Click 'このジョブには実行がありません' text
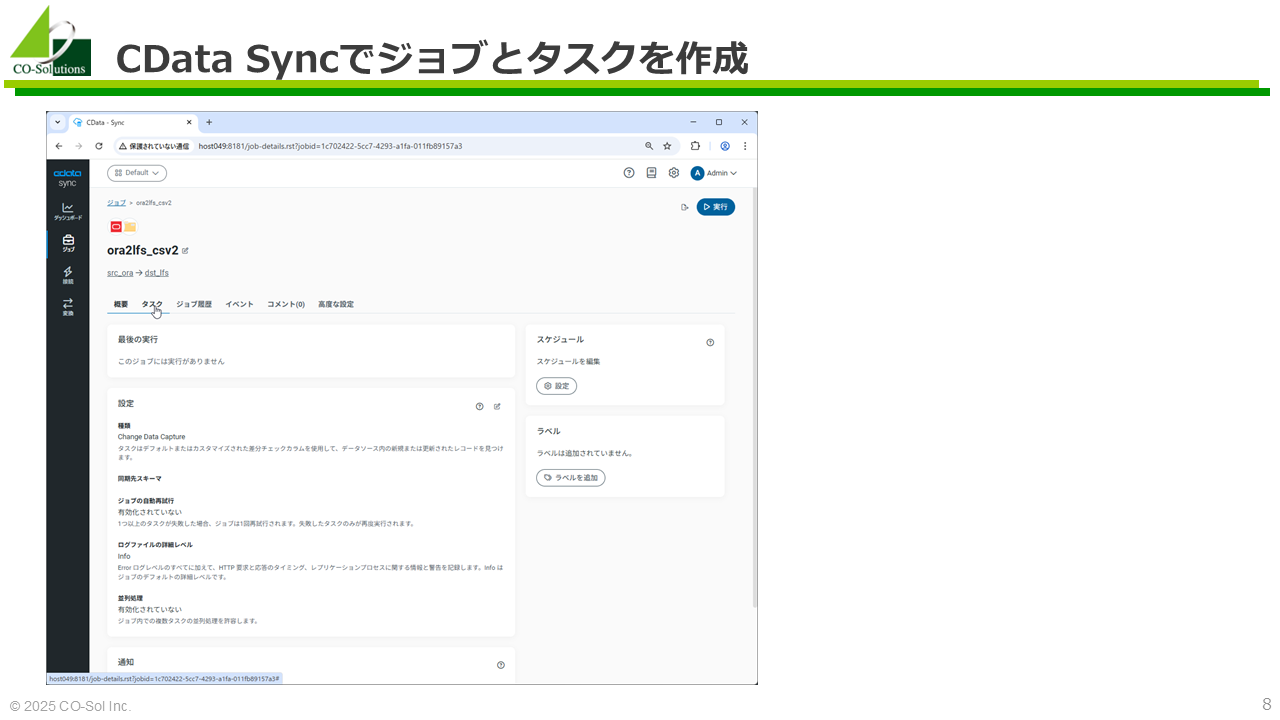The height and width of the screenshot is (720, 1280). click(x=171, y=361)
